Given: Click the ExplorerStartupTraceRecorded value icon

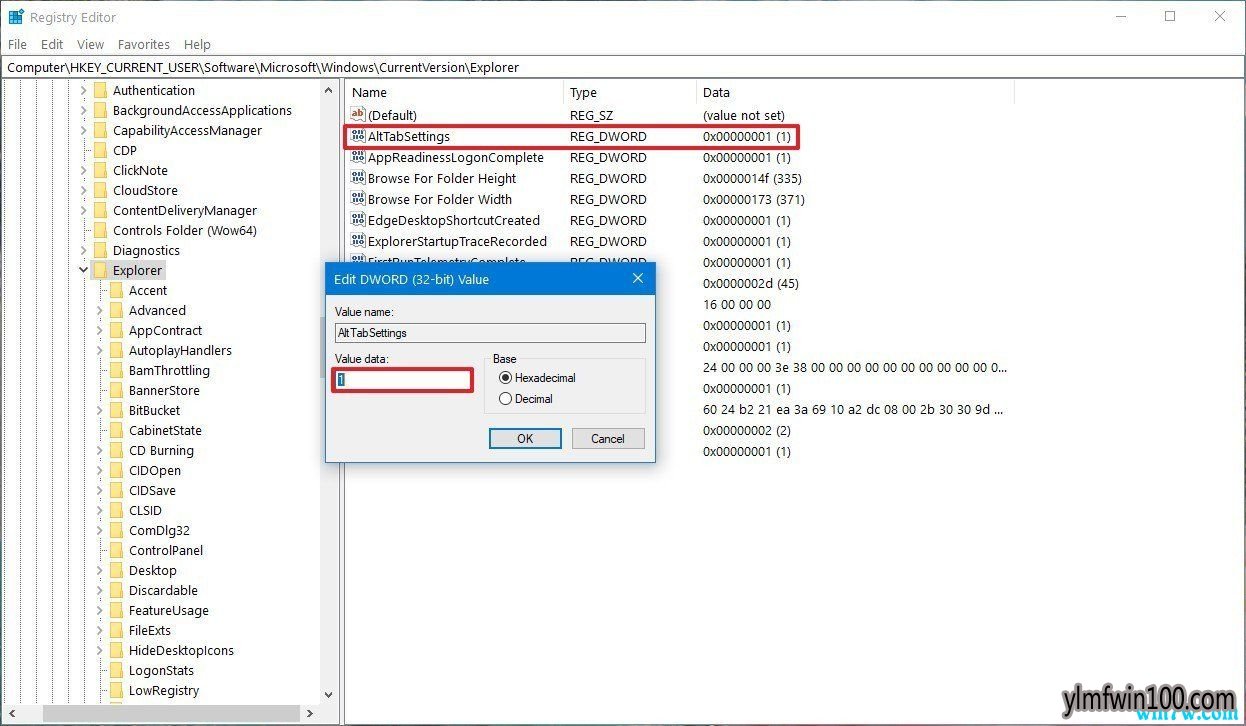Looking at the screenshot, I should pyautogui.click(x=358, y=241).
